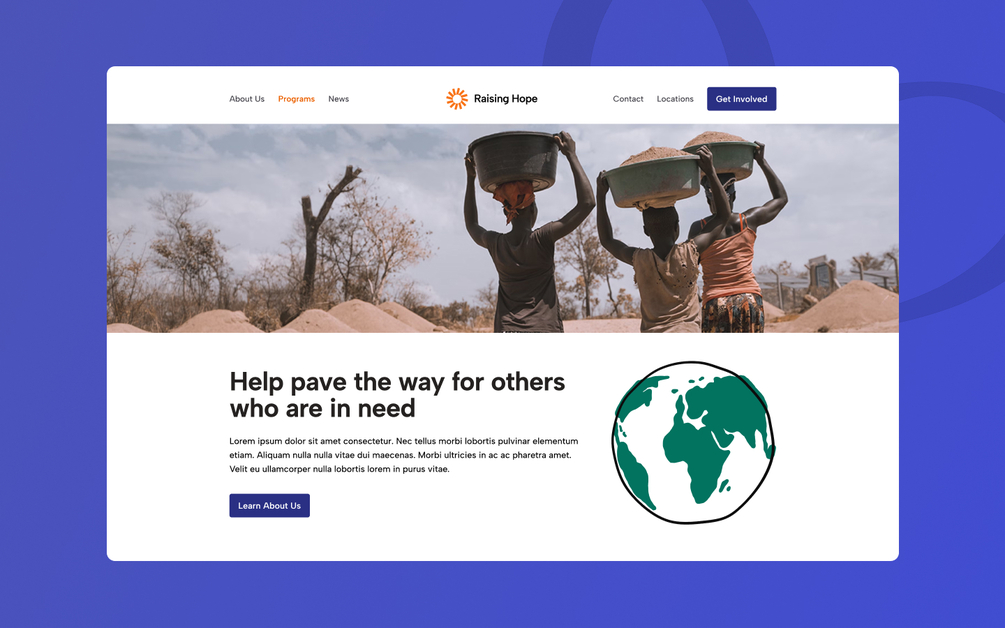Click the orange sunburst logo icon
This screenshot has width=1005, height=628.
(457, 99)
